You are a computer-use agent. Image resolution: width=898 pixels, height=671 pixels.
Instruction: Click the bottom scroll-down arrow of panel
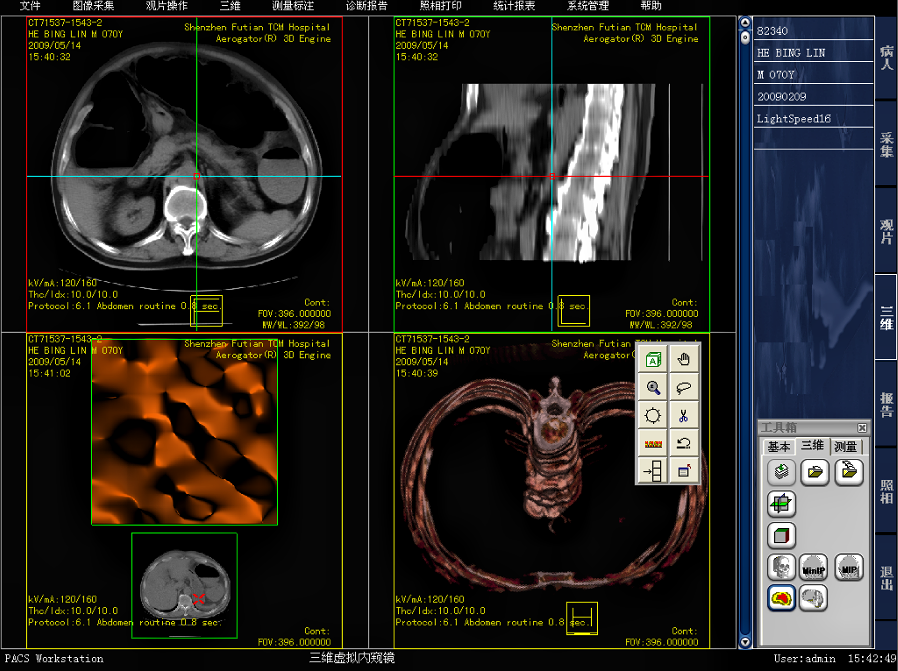coord(744,641)
